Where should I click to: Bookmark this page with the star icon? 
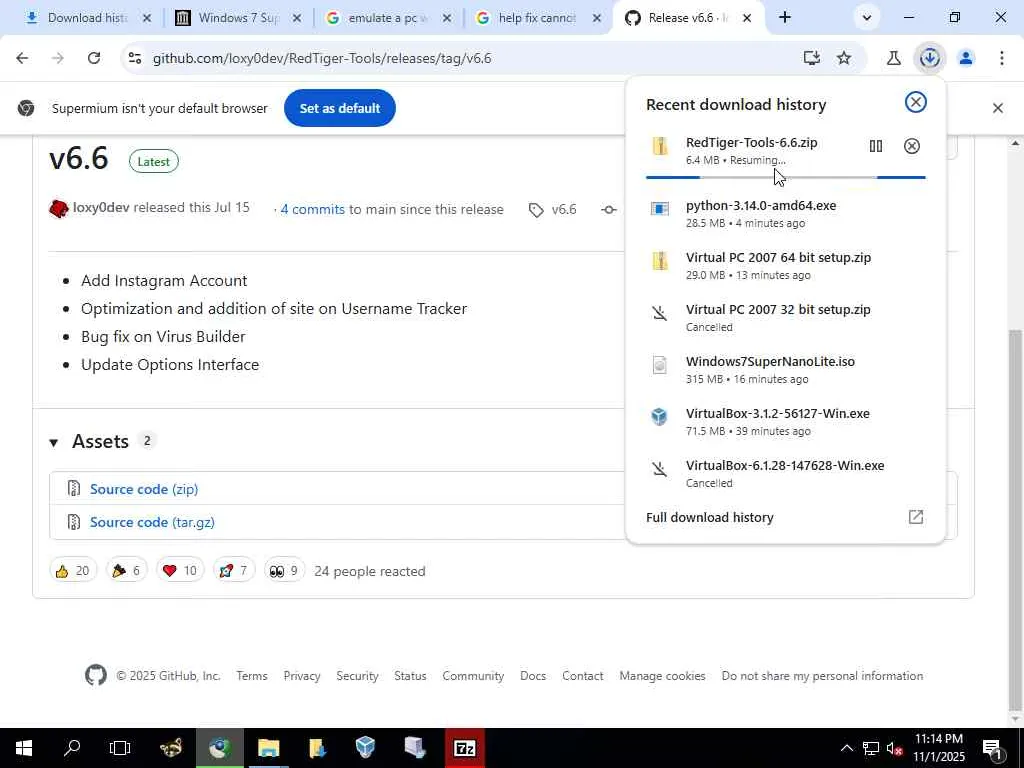[844, 58]
